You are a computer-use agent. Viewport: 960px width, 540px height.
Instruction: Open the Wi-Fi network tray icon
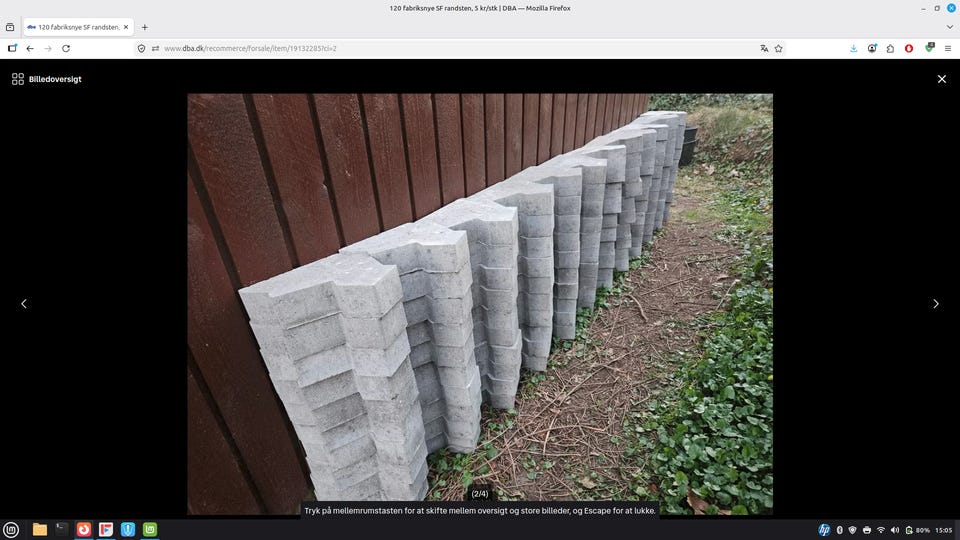click(x=880, y=530)
